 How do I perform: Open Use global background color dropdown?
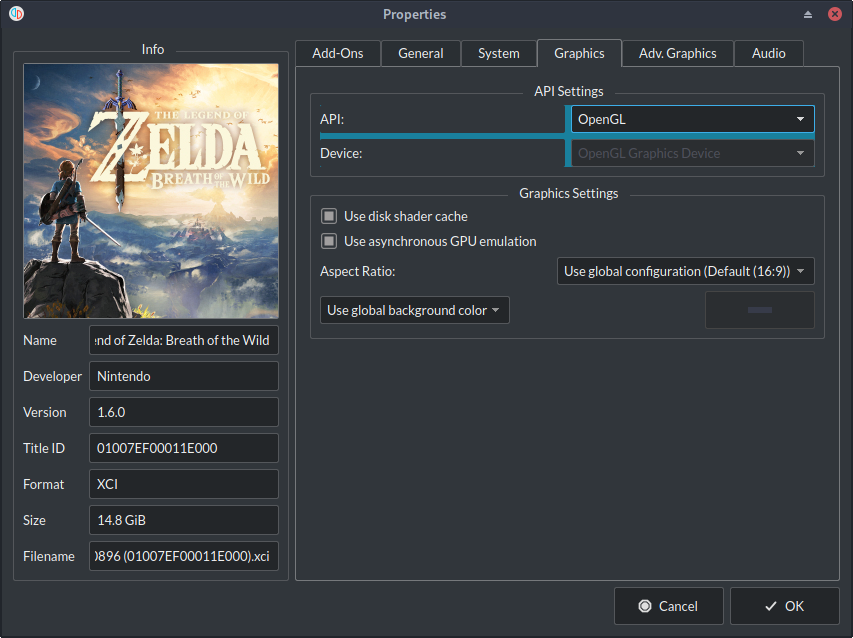coord(414,310)
